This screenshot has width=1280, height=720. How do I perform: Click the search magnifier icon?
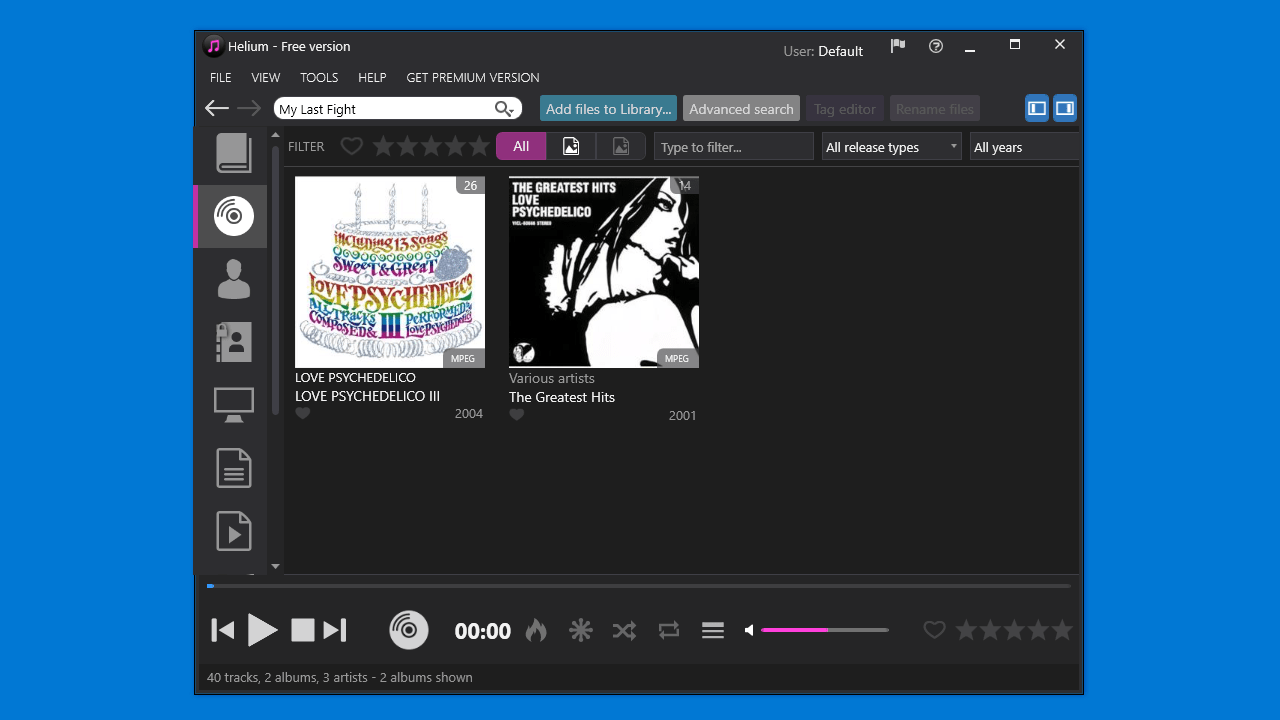click(x=504, y=109)
